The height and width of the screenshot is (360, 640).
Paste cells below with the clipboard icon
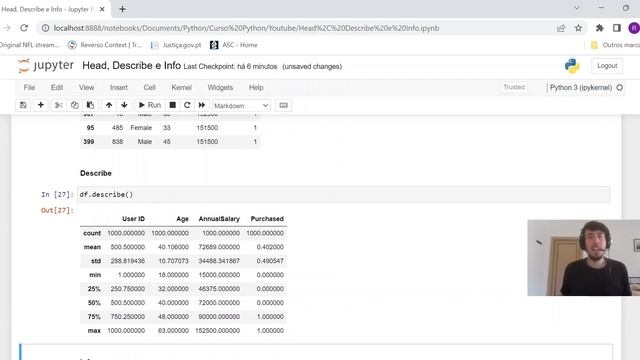[x=90, y=105]
